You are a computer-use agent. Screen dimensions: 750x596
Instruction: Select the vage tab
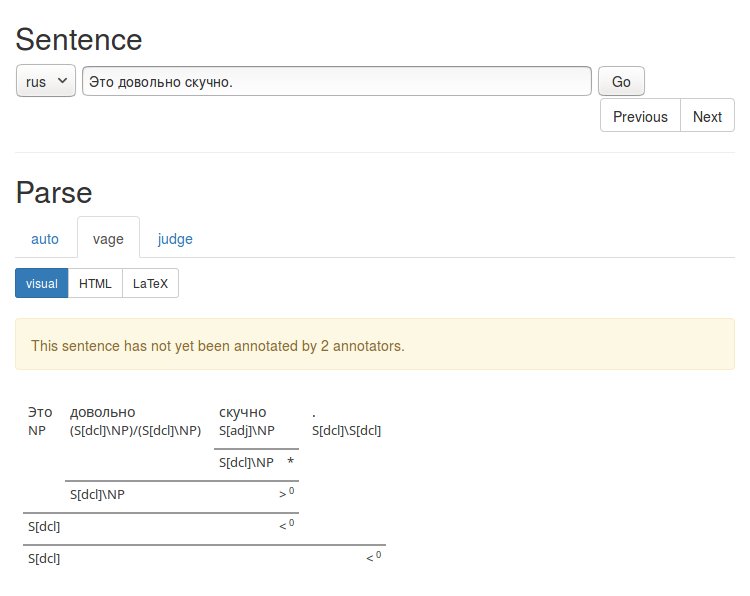point(108,239)
